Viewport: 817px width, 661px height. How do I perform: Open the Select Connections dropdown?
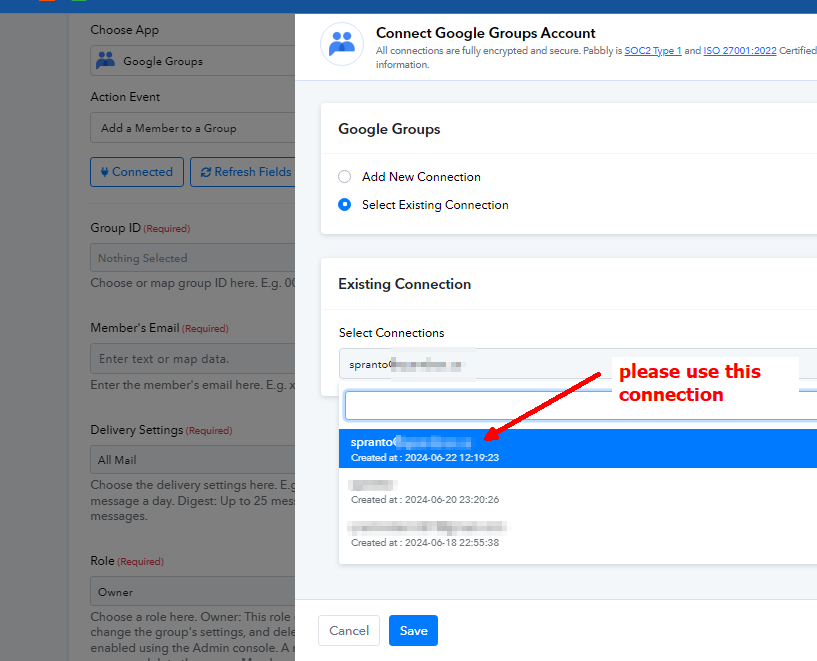point(577,364)
